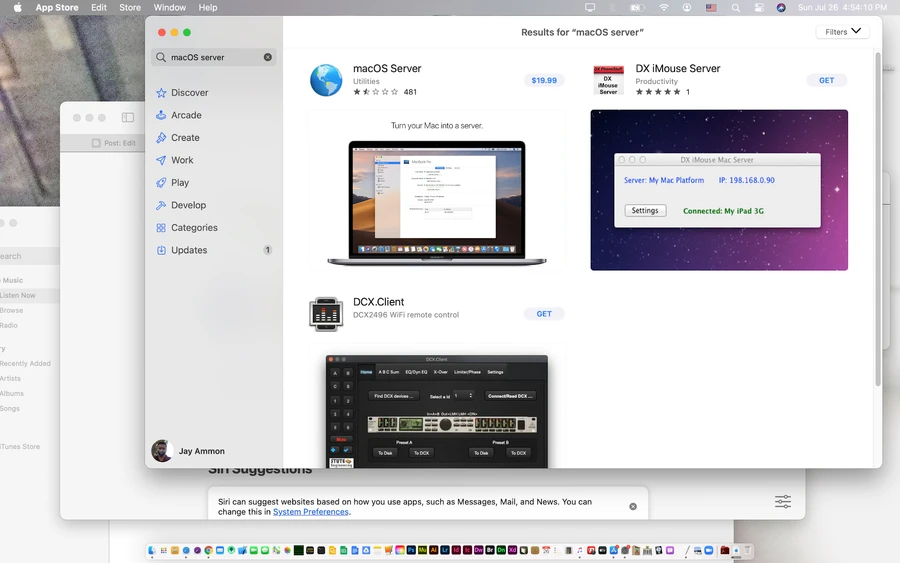Open the DX iMouse Server title
Image resolution: width=900 pixels, height=563 pixels.
point(677,68)
